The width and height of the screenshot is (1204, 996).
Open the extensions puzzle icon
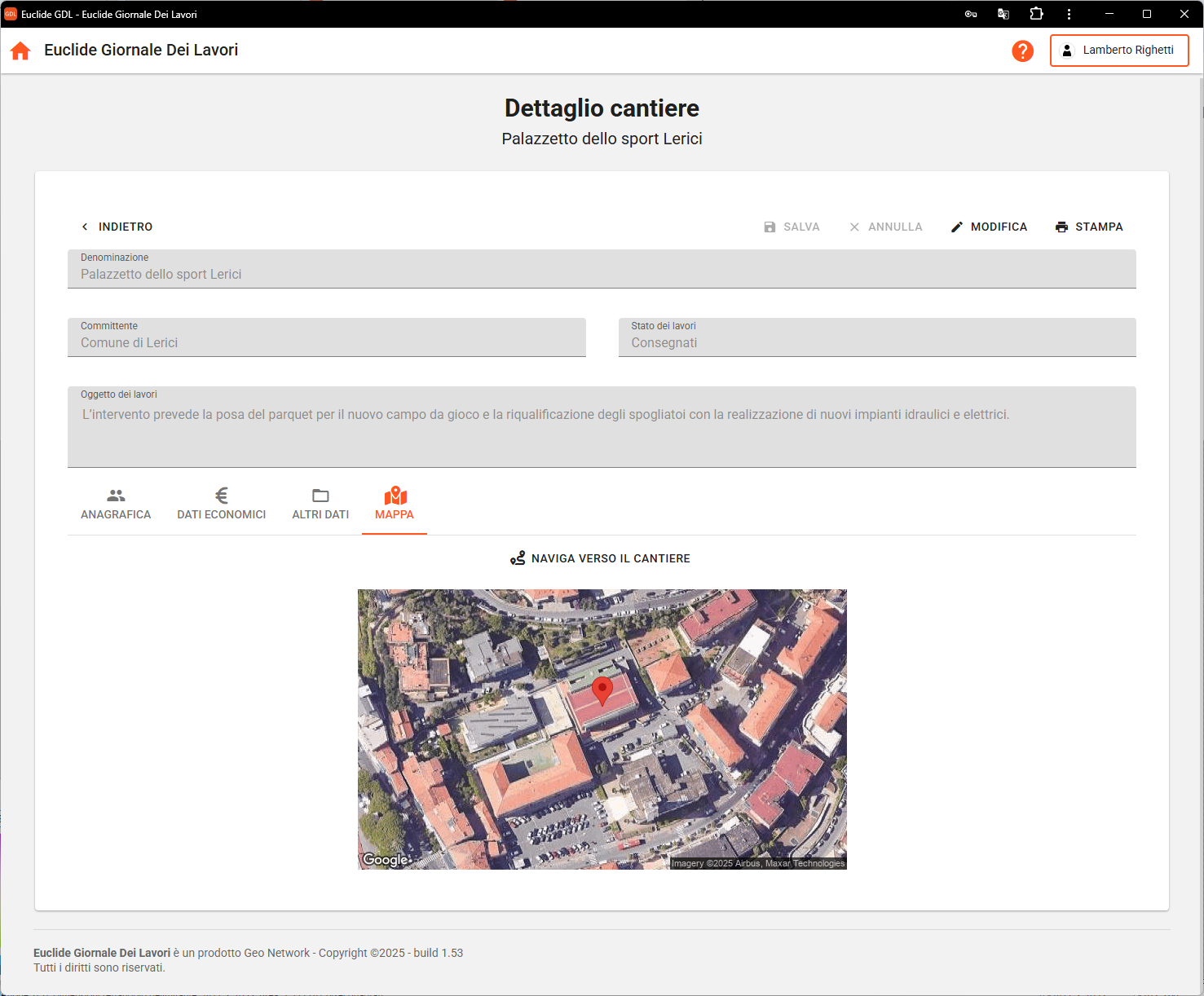[x=1036, y=14]
